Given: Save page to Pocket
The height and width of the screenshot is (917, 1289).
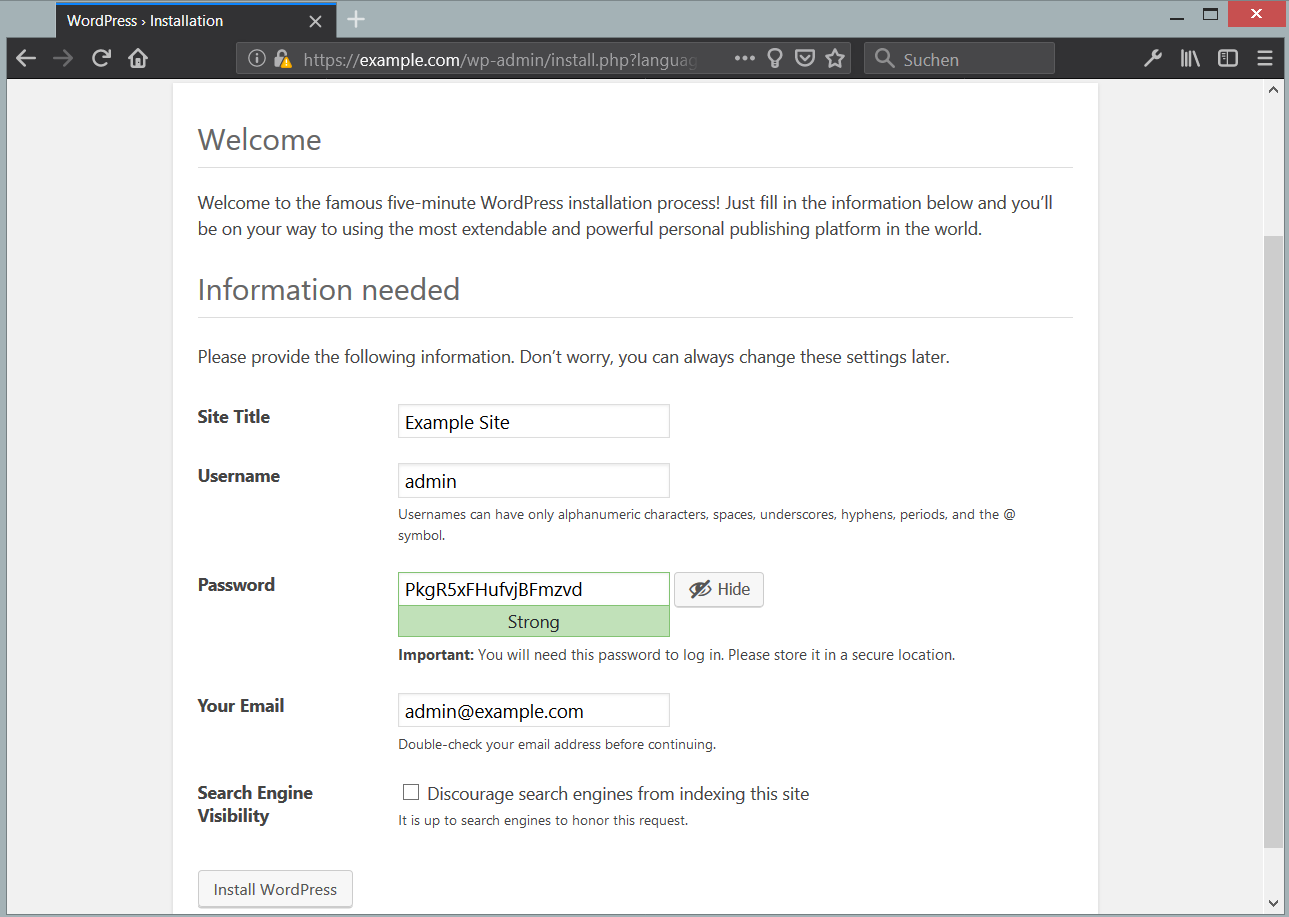Looking at the screenshot, I should 804,59.
